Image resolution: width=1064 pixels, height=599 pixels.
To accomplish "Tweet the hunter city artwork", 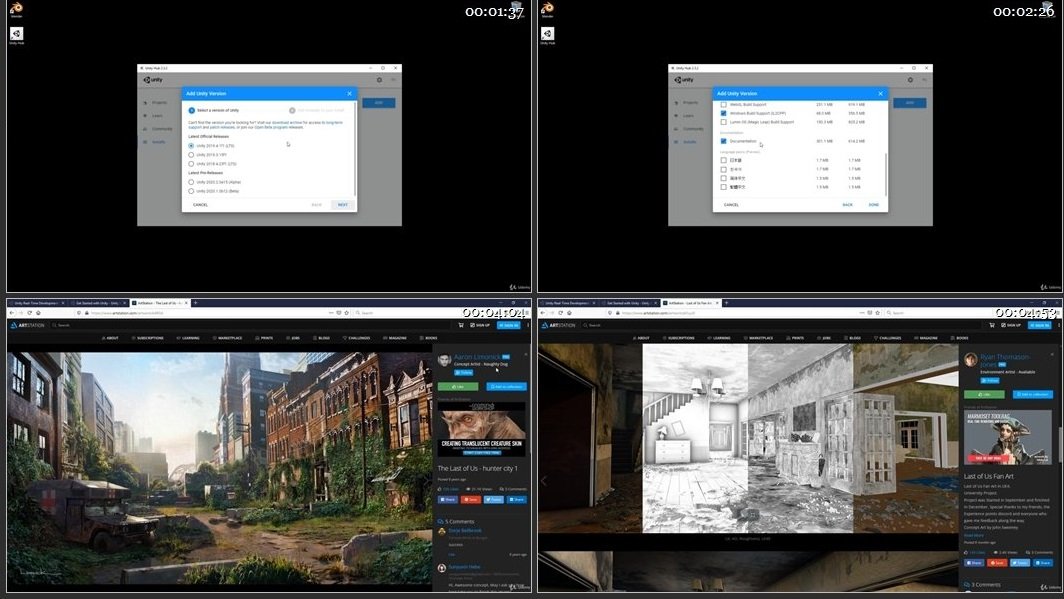I will click(494, 499).
